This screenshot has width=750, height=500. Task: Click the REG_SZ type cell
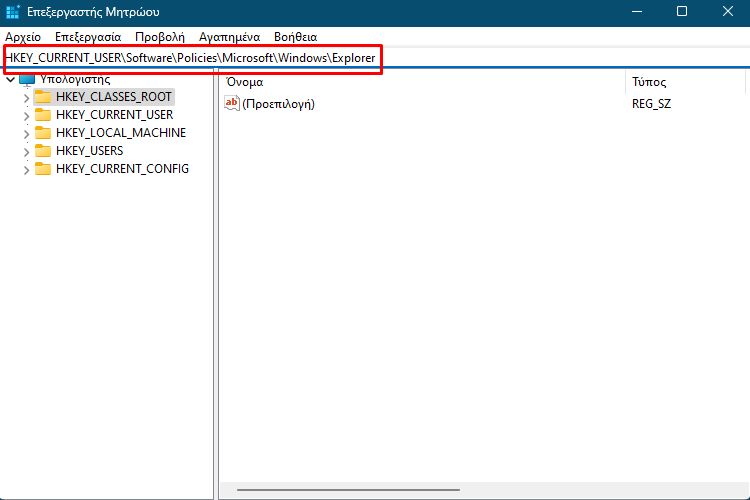[x=651, y=104]
